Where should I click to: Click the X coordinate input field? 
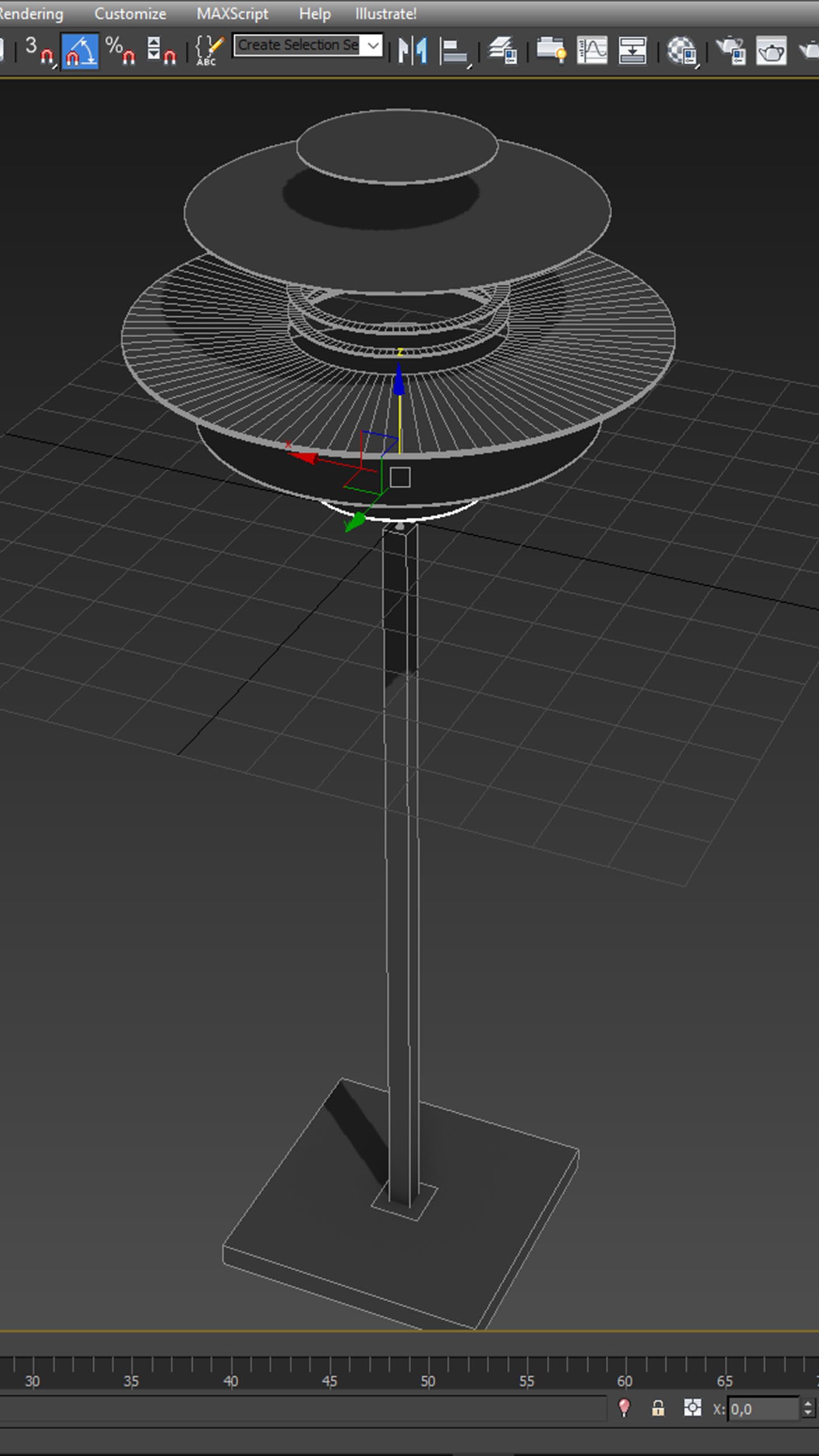click(x=763, y=1409)
